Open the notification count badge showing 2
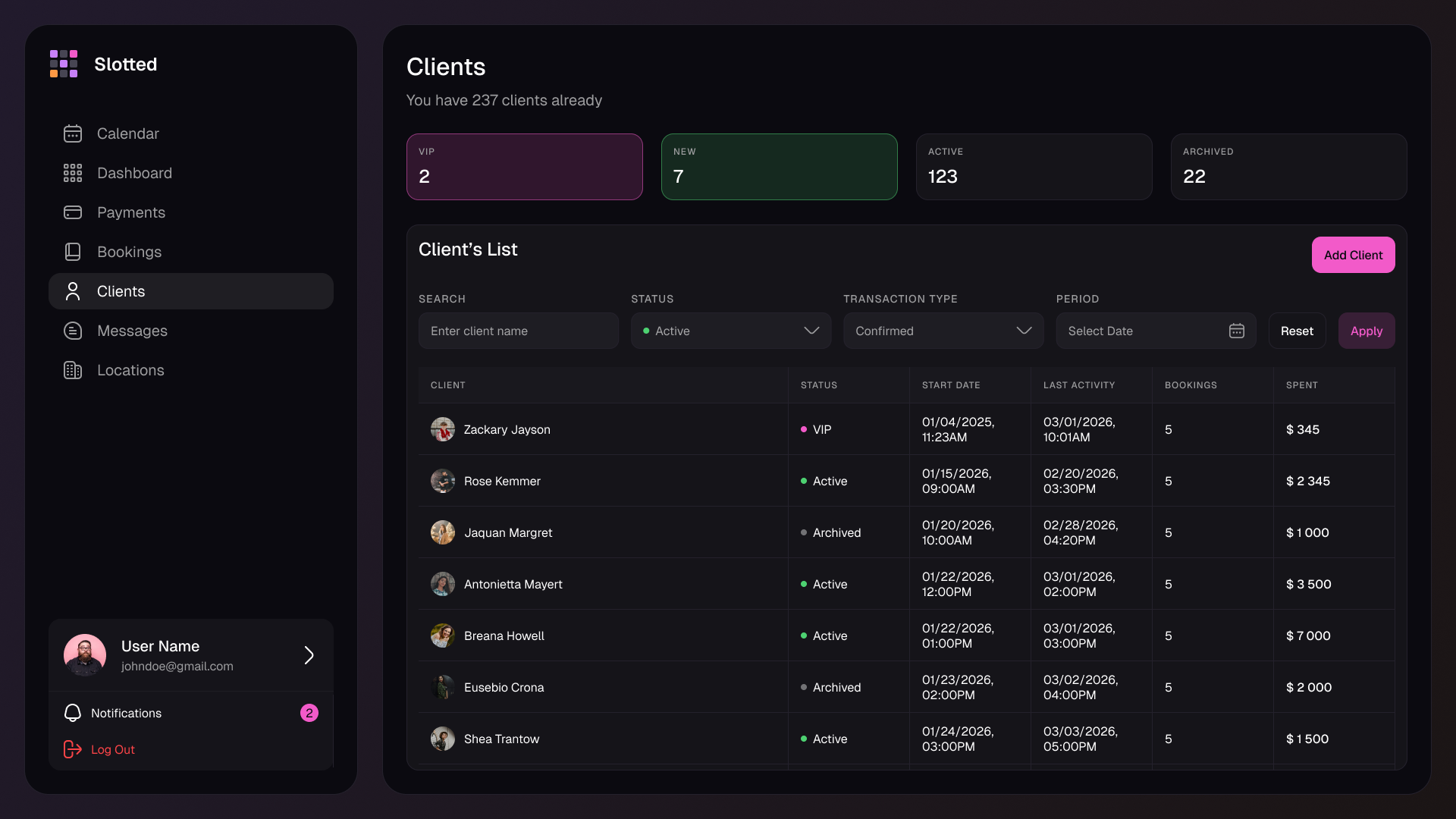The height and width of the screenshot is (819, 1456). click(309, 713)
